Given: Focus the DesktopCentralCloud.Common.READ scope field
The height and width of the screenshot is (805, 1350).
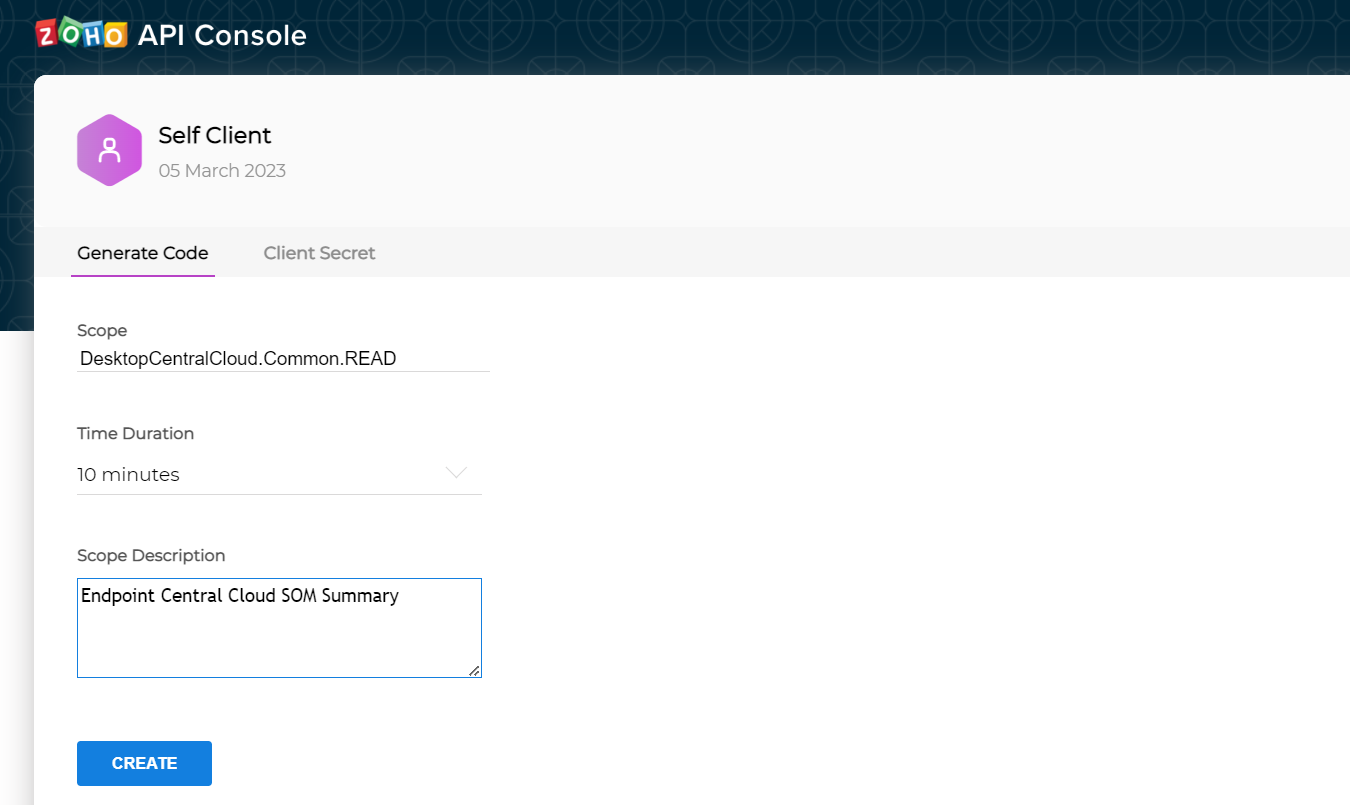Looking at the screenshot, I should [283, 358].
